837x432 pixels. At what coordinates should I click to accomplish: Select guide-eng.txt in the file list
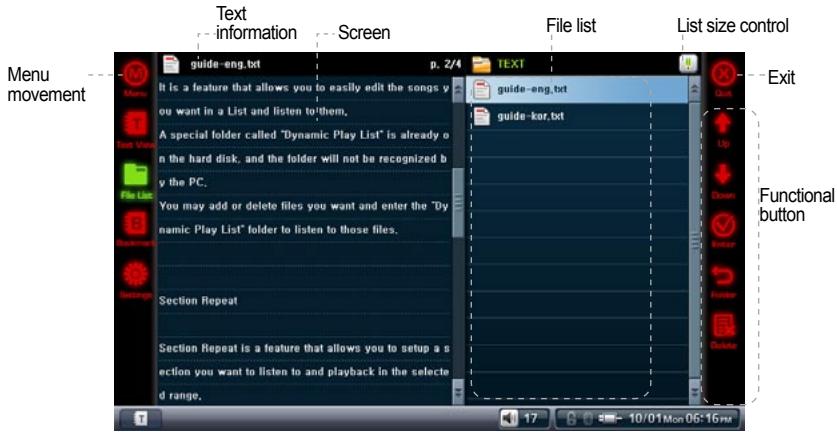click(577, 90)
